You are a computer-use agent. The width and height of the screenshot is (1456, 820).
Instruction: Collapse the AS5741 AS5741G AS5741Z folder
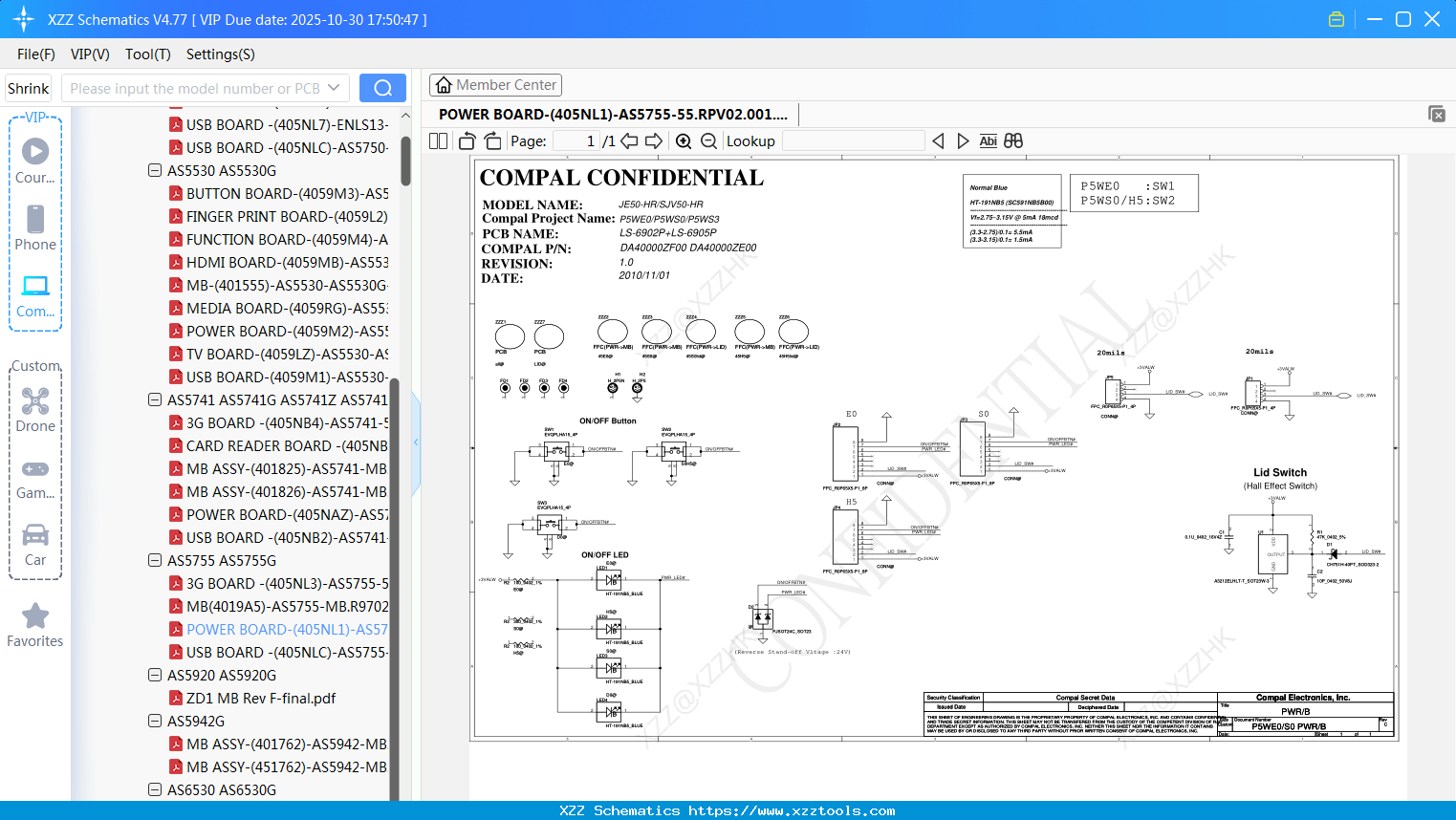point(155,399)
